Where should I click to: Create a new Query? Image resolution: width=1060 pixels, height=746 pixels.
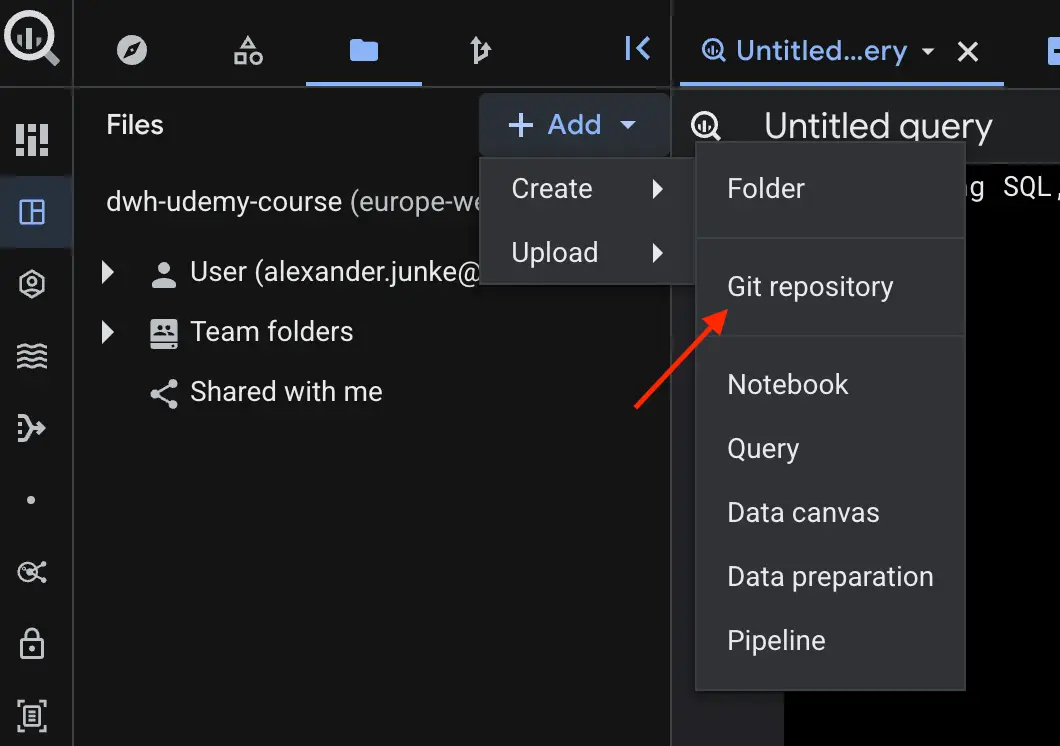(830, 449)
